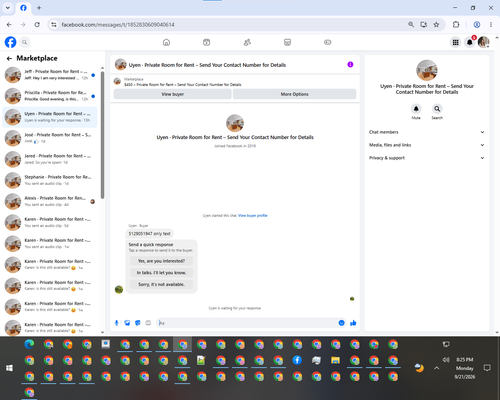Open Priscilla's conversation in the Marketplace list

click(x=50, y=96)
